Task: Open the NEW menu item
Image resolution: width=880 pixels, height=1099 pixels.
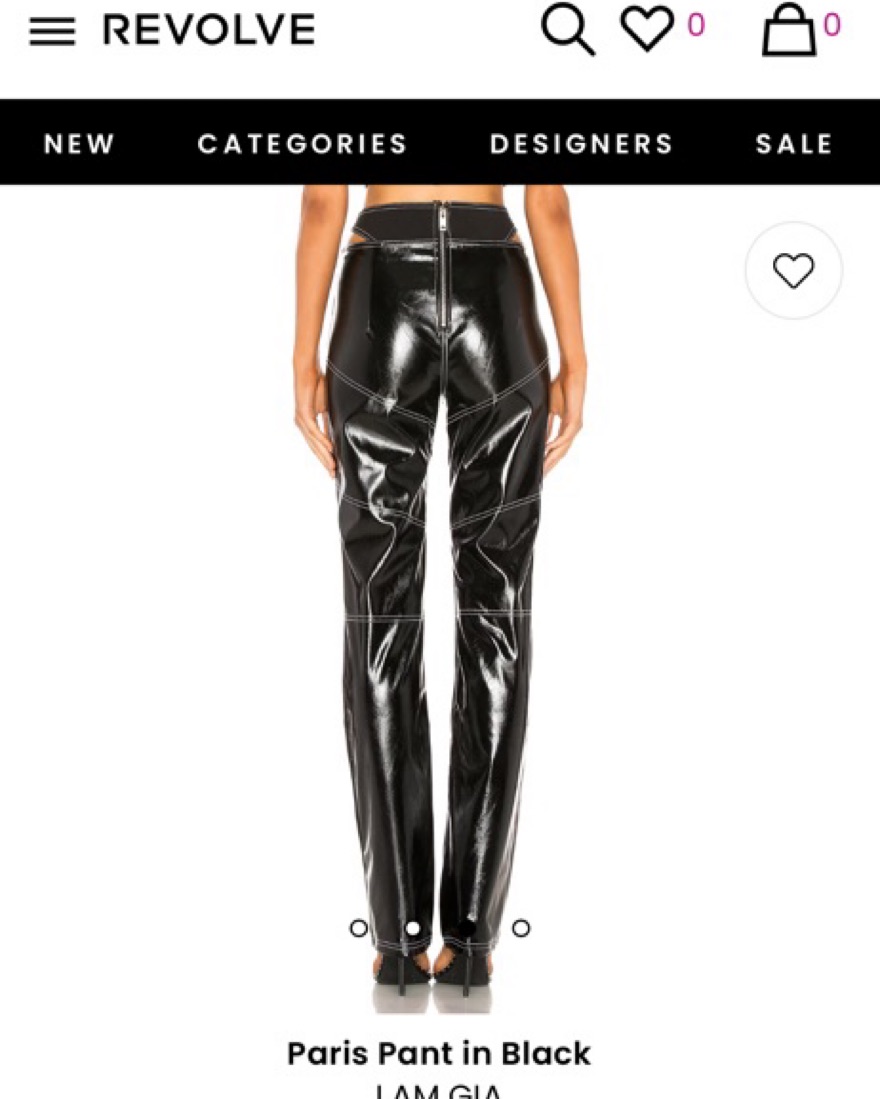Action: [x=78, y=143]
